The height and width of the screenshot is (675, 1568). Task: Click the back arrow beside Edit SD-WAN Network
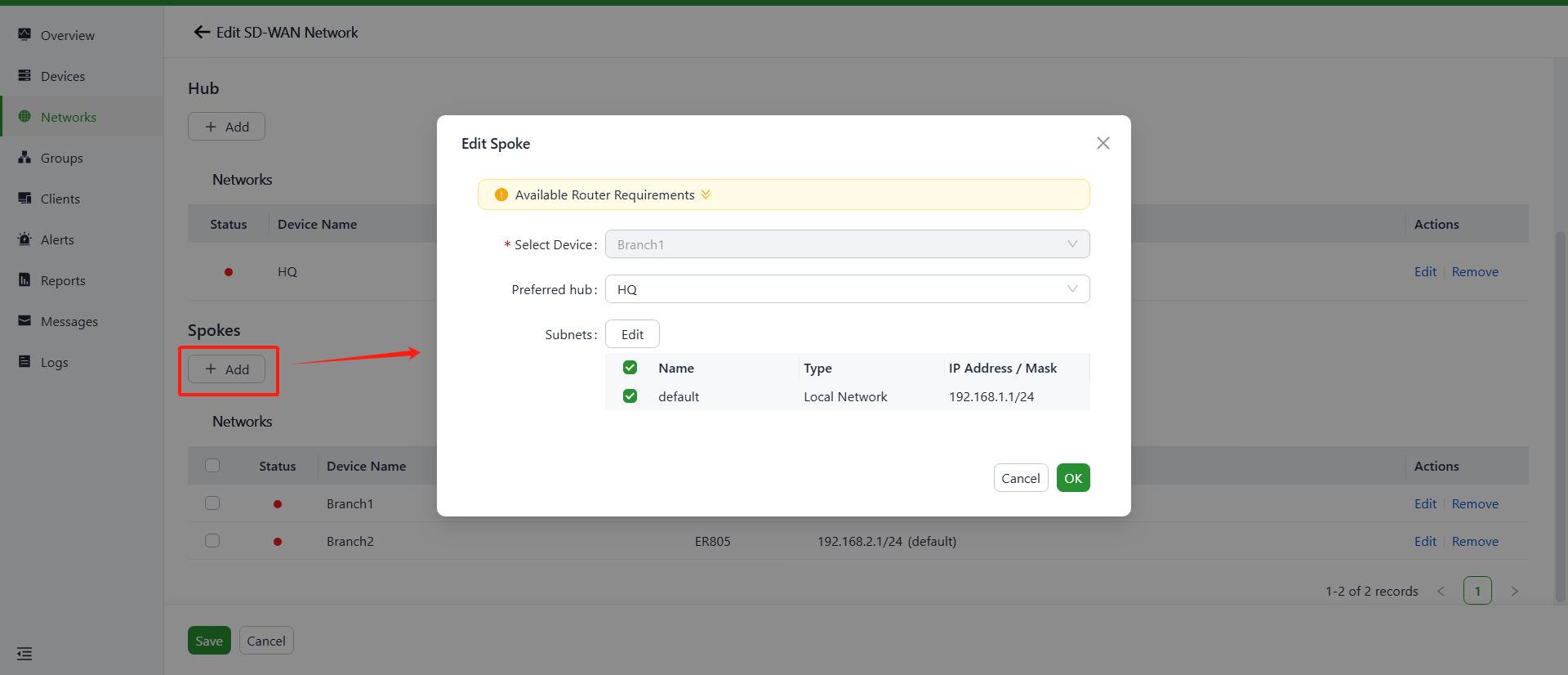[202, 32]
